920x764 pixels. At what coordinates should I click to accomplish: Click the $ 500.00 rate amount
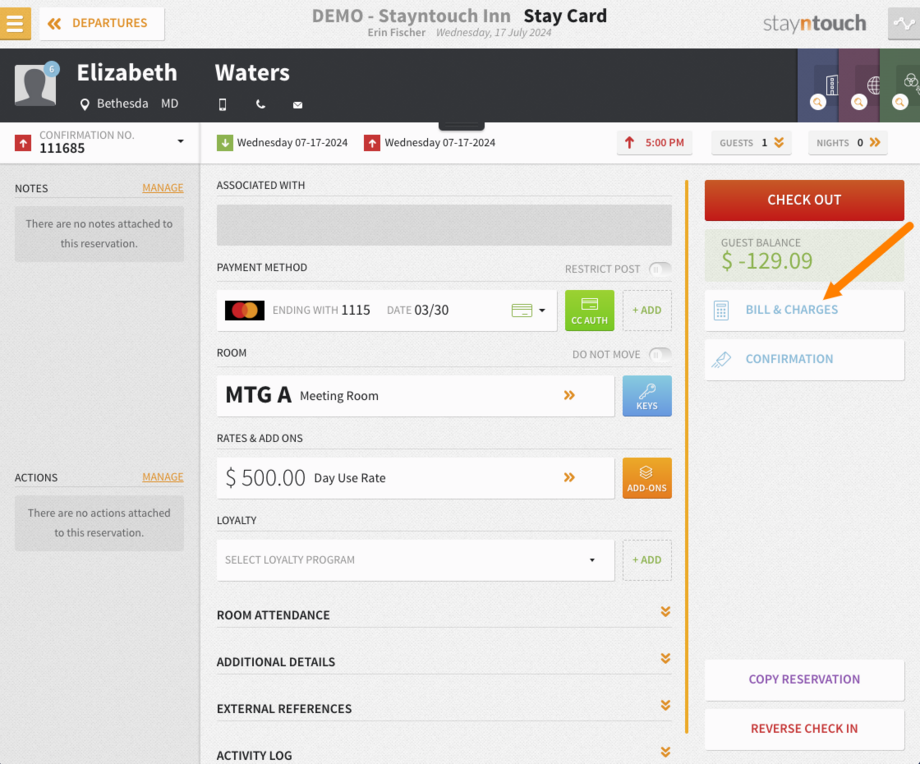click(265, 478)
